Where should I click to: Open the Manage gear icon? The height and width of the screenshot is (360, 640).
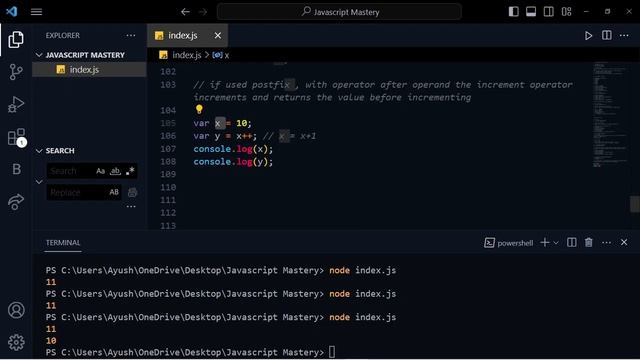click(x=16, y=342)
